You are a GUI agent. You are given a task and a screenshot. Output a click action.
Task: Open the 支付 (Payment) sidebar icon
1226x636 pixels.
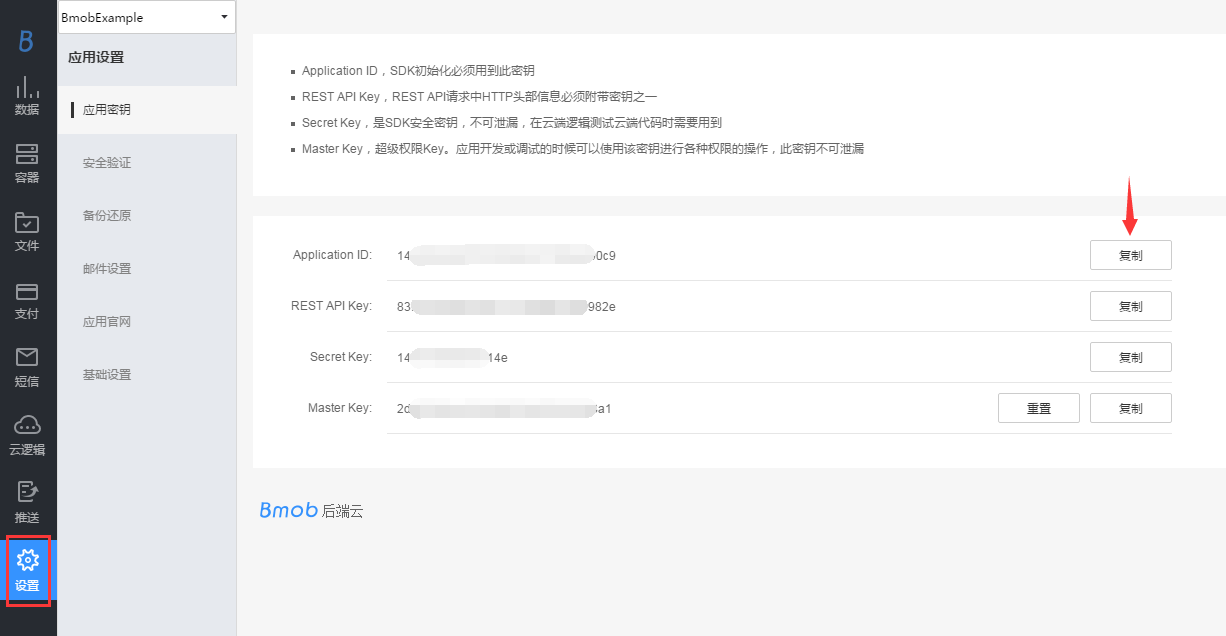[27, 299]
